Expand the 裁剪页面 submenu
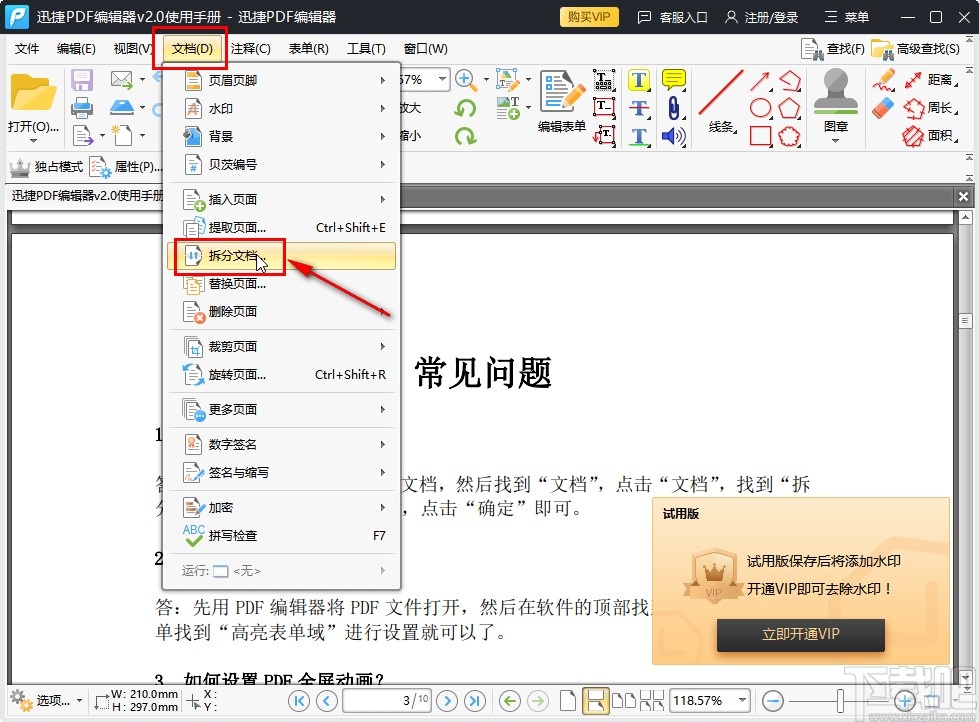 (x=282, y=346)
